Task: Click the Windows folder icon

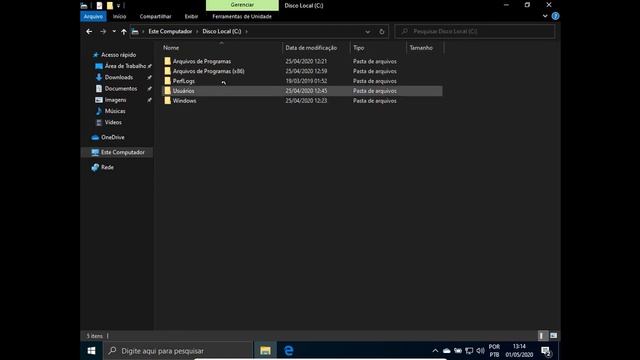Action: click(x=167, y=100)
